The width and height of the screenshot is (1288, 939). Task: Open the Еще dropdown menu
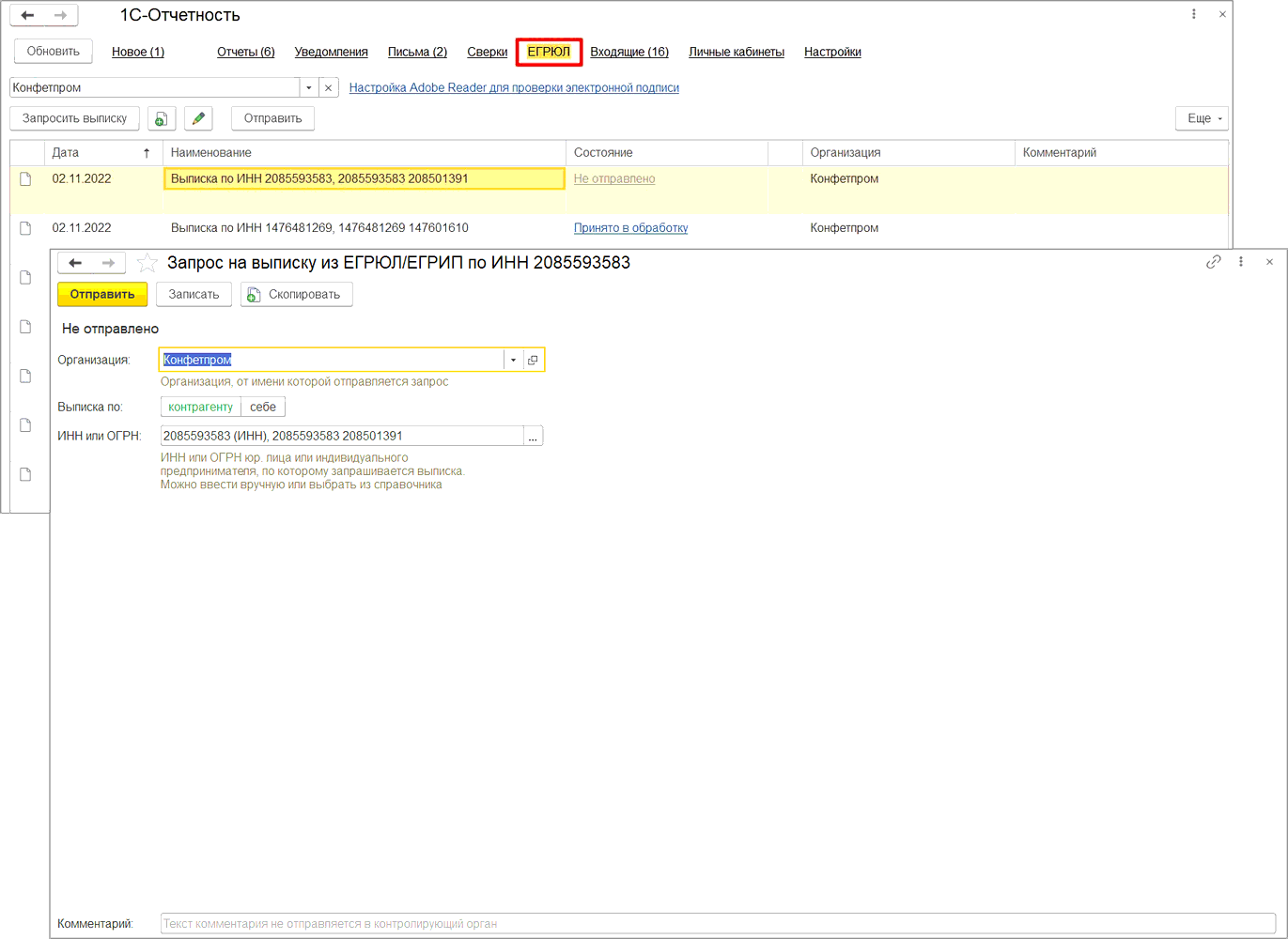tap(1203, 118)
